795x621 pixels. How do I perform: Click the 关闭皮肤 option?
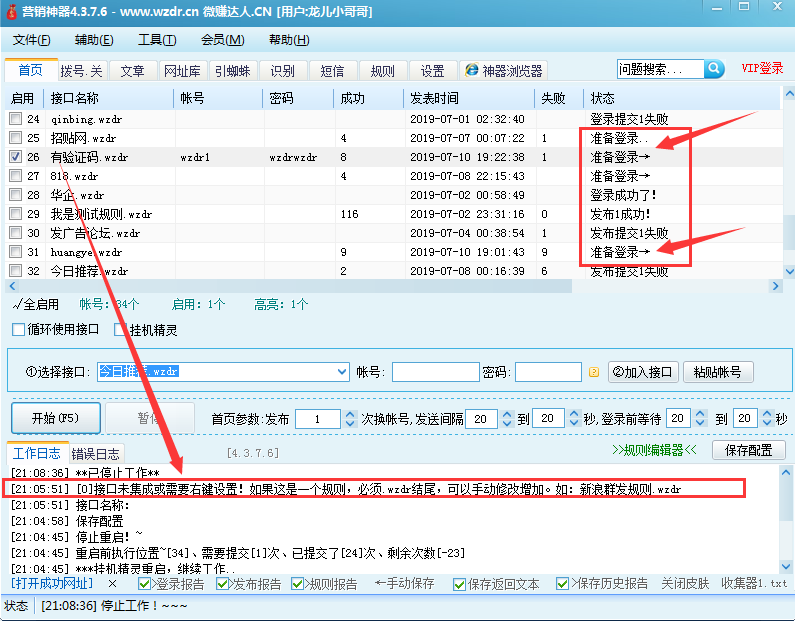click(685, 583)
